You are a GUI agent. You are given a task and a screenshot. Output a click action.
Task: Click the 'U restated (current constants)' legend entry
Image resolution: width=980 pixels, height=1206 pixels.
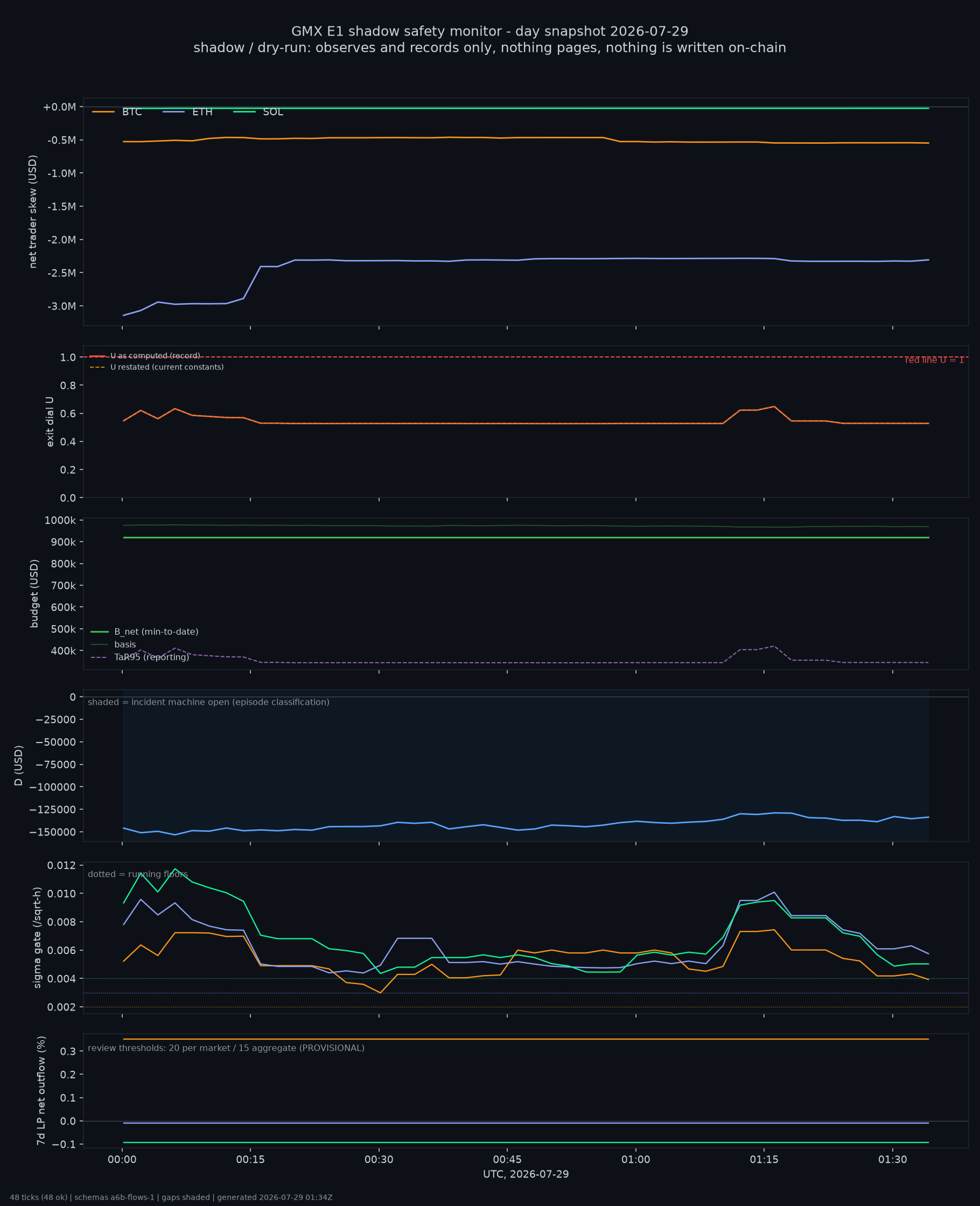157,367
